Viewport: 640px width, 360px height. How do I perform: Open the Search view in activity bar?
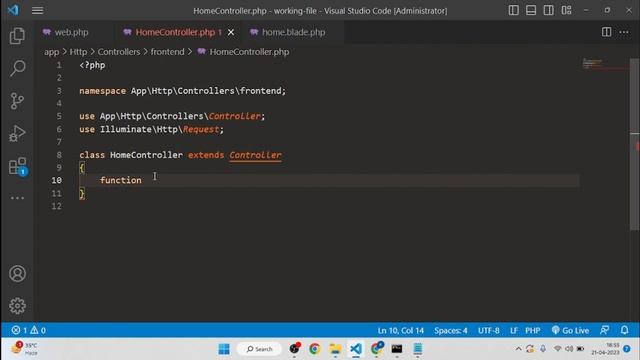coord(17,68)
